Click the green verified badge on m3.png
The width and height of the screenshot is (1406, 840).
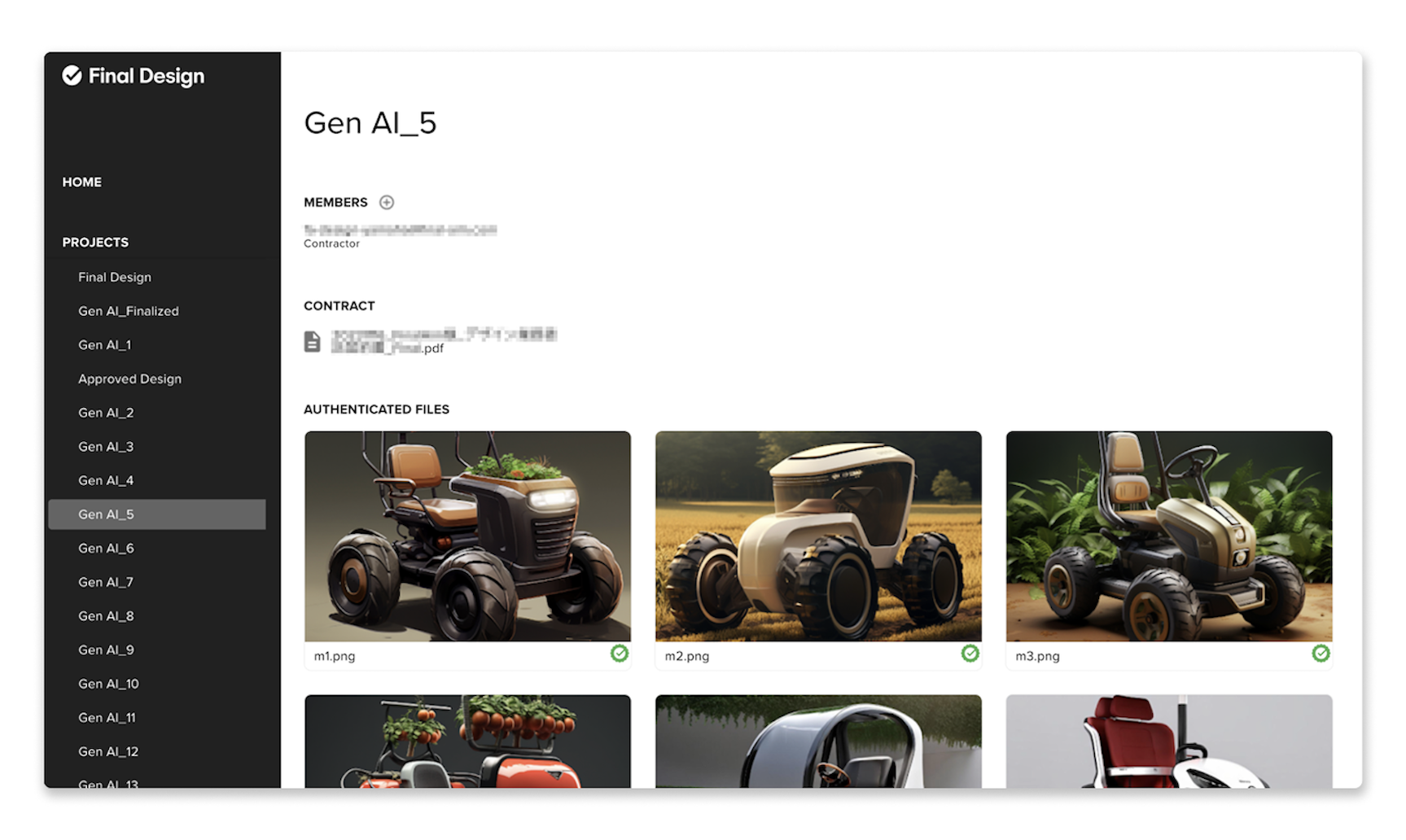click(x=1321, y=654)
